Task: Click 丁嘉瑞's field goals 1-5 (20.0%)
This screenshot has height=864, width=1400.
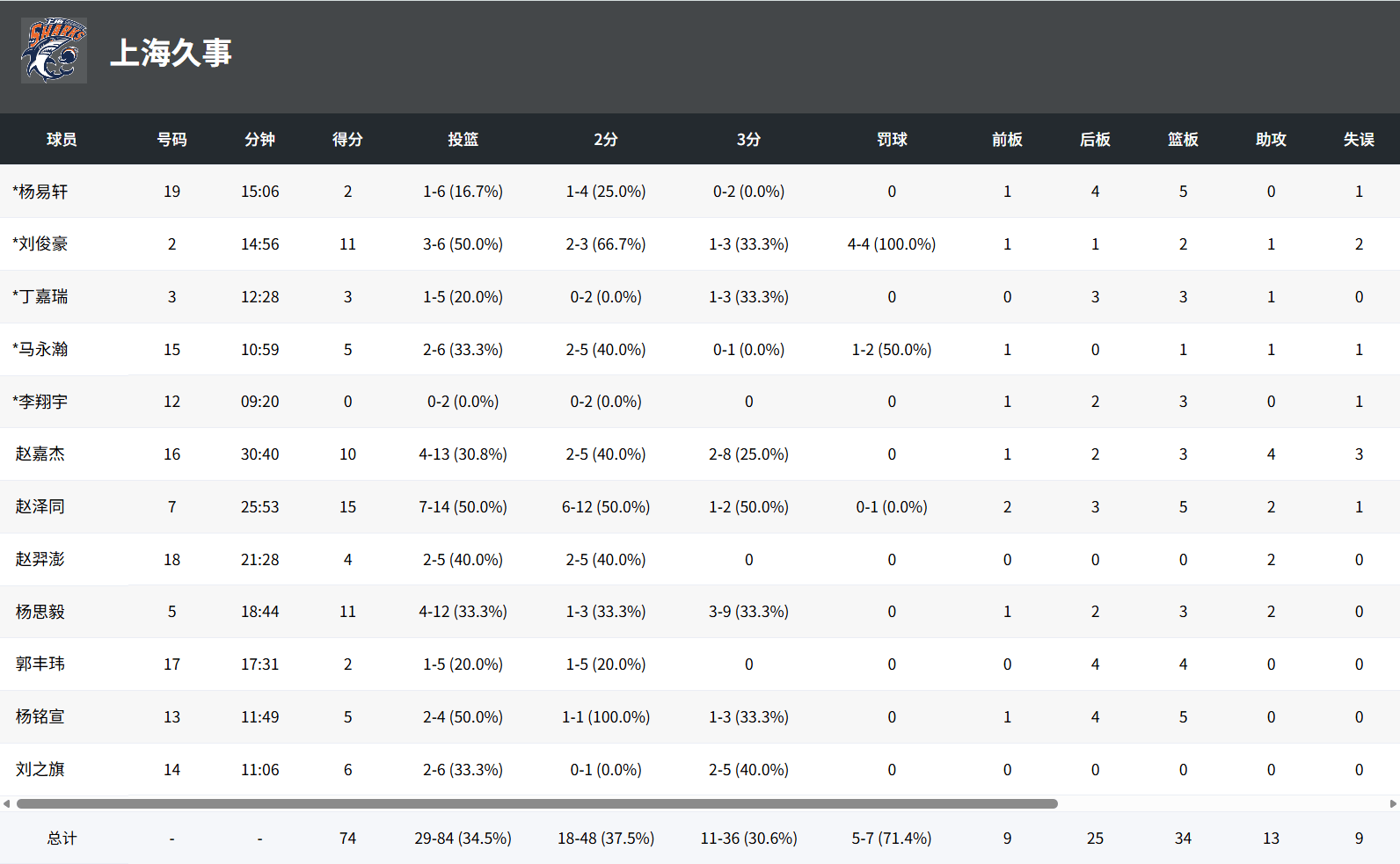Action: pyautogui.click(x=463, y=297)
